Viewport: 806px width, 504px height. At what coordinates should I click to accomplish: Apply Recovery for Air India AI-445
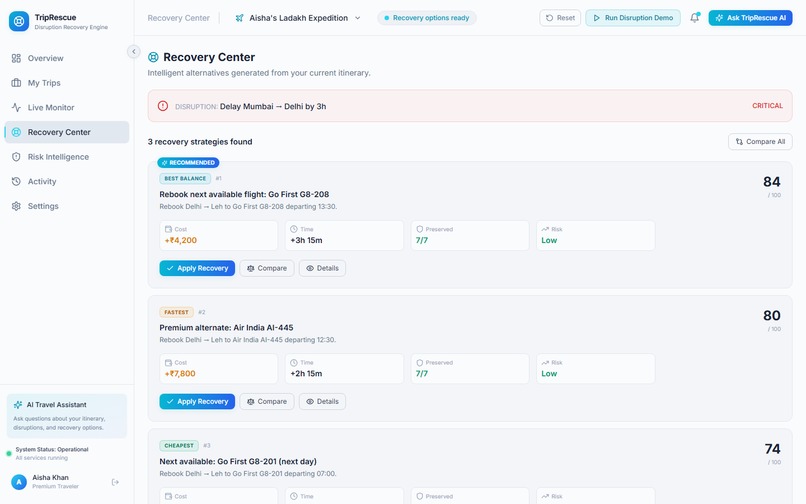point(197,402)
